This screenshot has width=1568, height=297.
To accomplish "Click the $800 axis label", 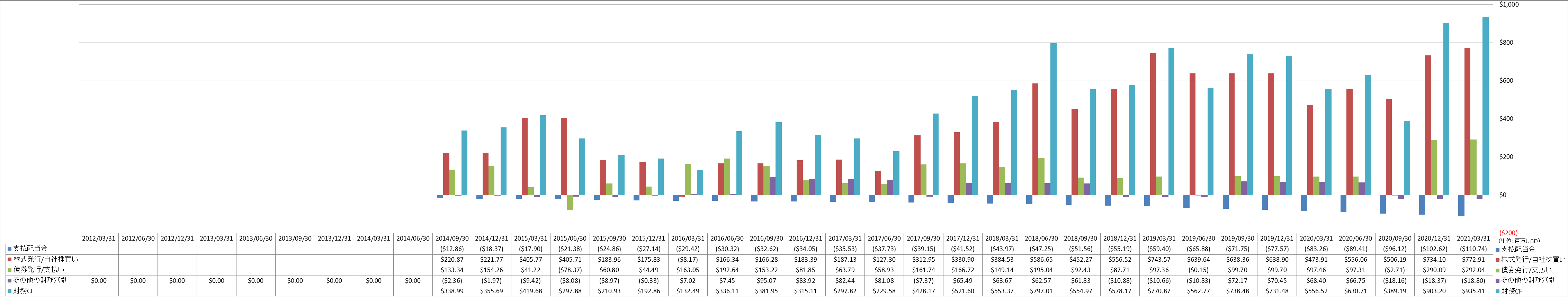I will click(x=1506, y=43).
